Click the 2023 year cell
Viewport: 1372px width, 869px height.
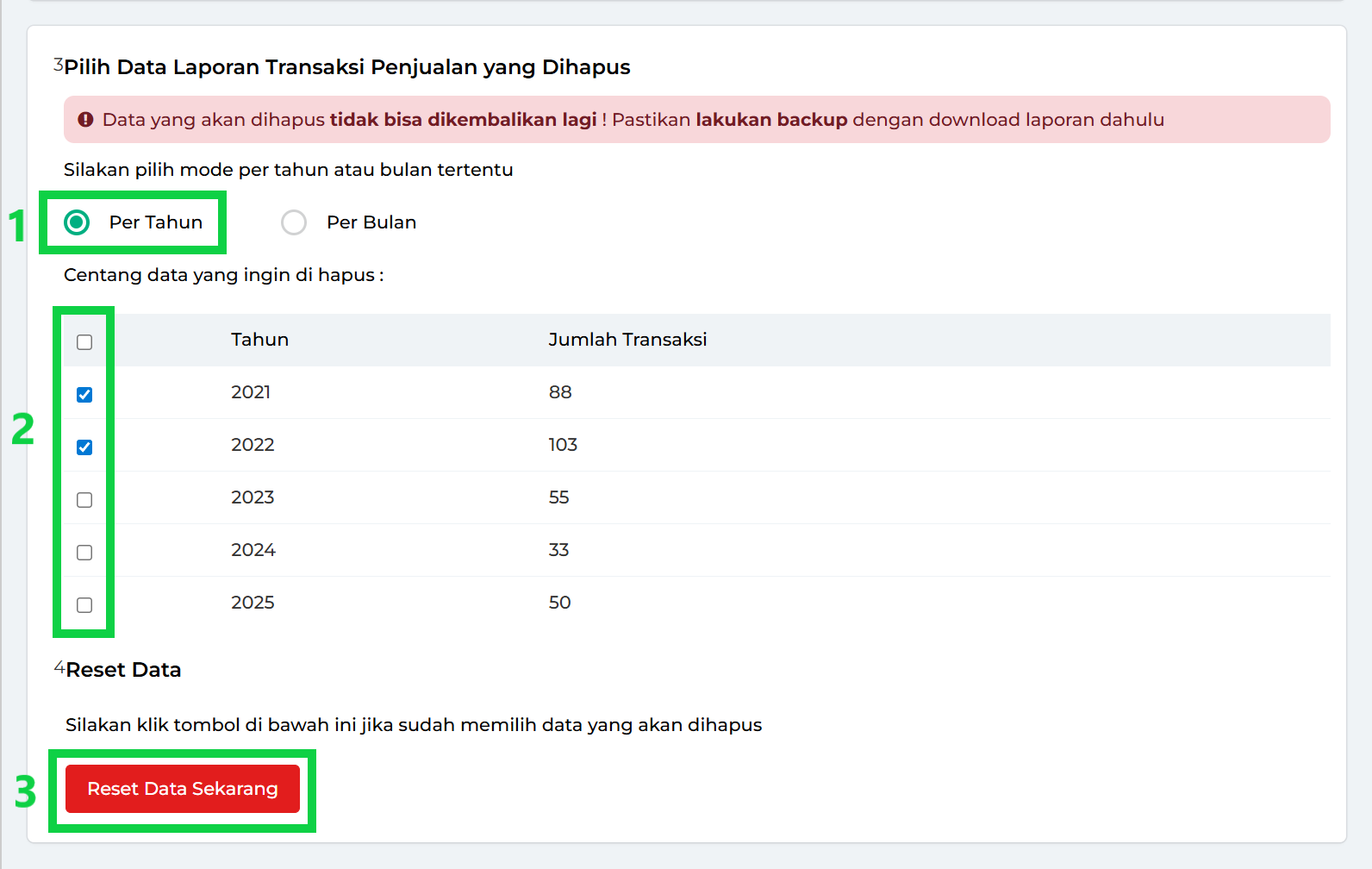[x=253, y=497]
